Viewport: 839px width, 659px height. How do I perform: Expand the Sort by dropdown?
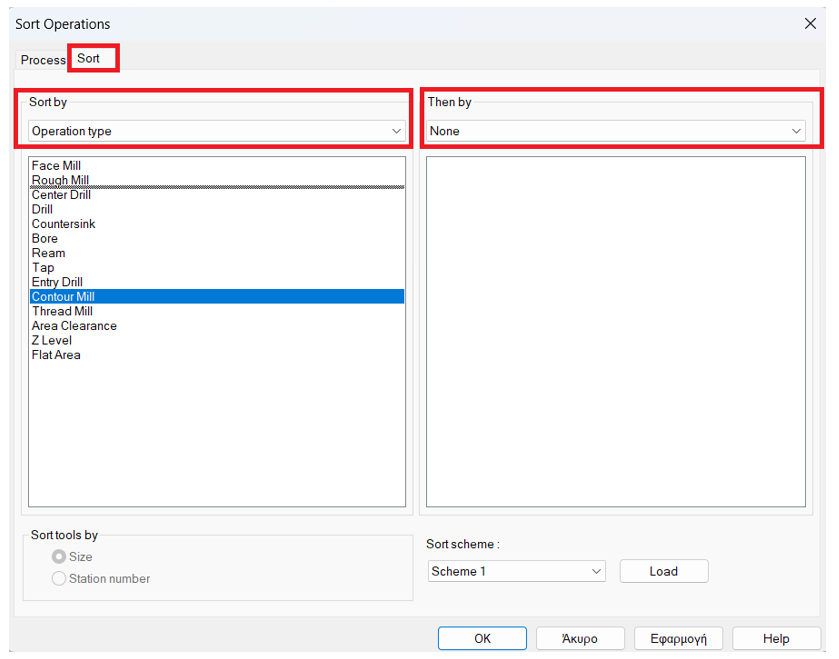tap(216, 131)
